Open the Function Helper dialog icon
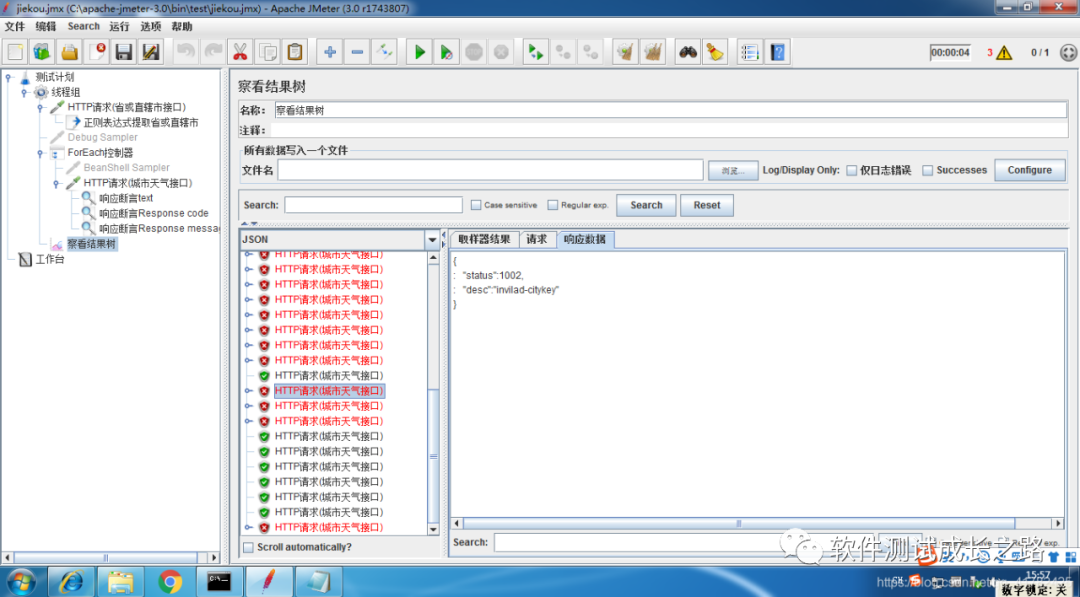 [x=750, y=52]
